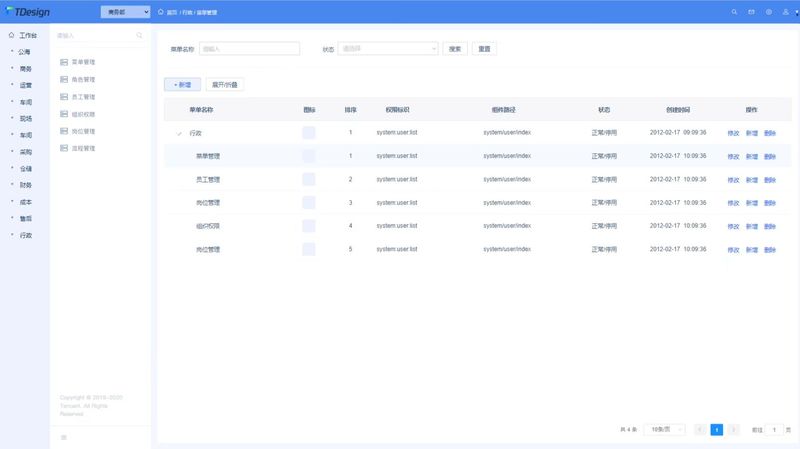
Task: Click the blue 新增 button above the table
Action: (182, 85)
